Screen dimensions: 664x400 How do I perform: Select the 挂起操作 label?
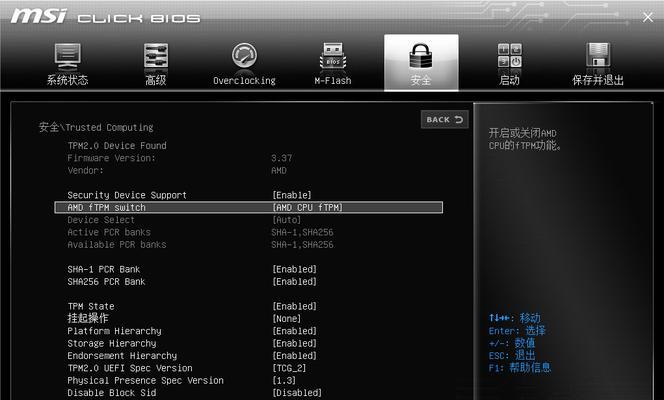tap(88, 318)
